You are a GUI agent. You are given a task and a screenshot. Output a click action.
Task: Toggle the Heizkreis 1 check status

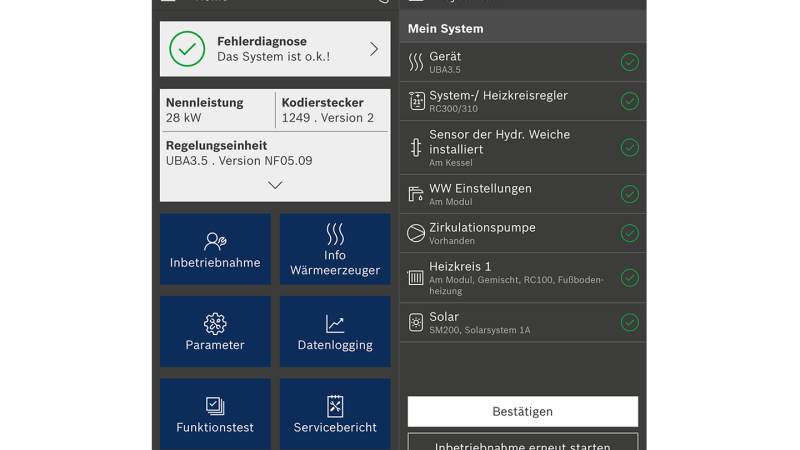pyautogui.click(x=630, y=278)
